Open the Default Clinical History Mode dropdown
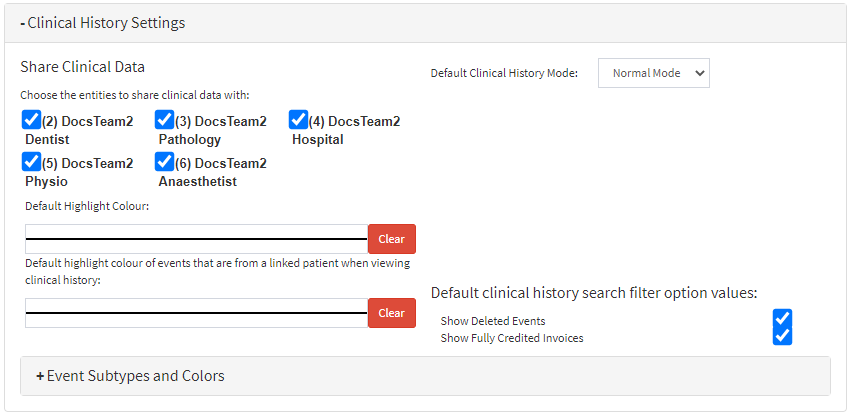Screen dimensions: 852x414 pyautogui.click(x=653, y=73)
